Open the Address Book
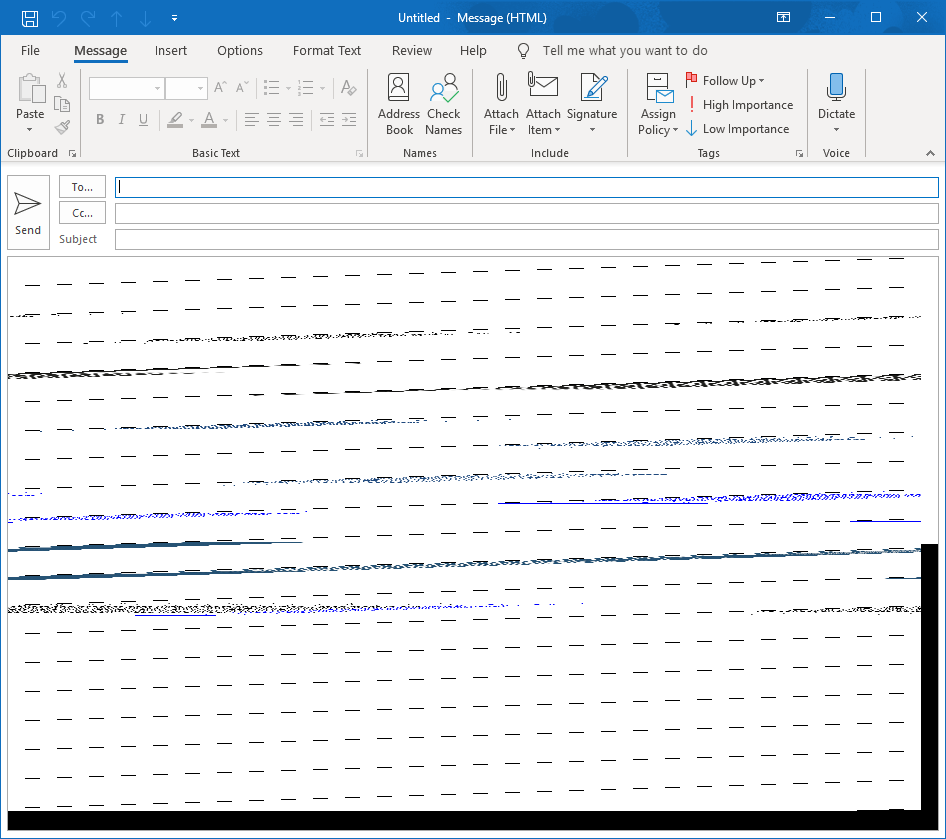 tap(399, 104)
